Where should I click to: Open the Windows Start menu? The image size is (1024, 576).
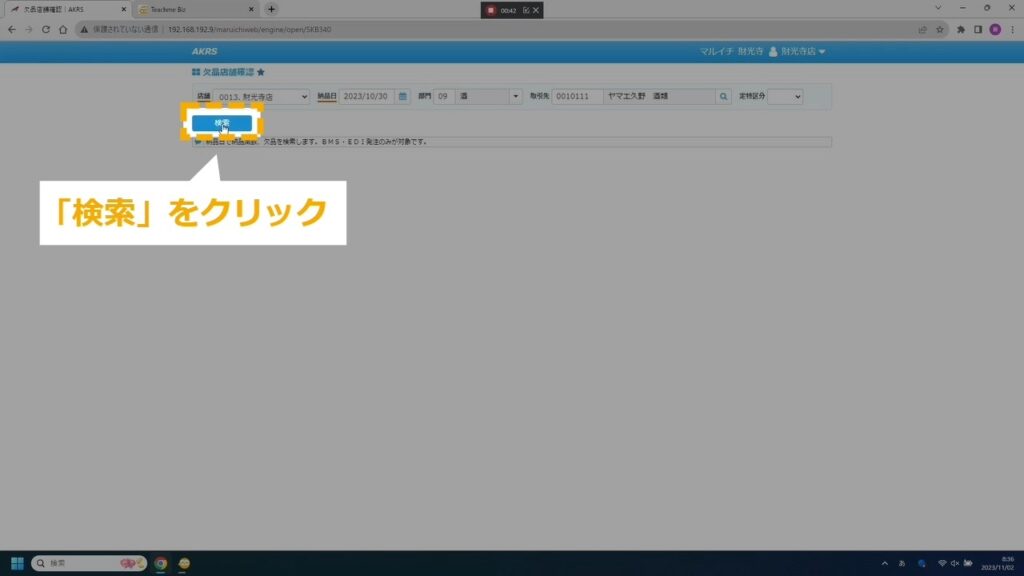(x=17, y=563)
